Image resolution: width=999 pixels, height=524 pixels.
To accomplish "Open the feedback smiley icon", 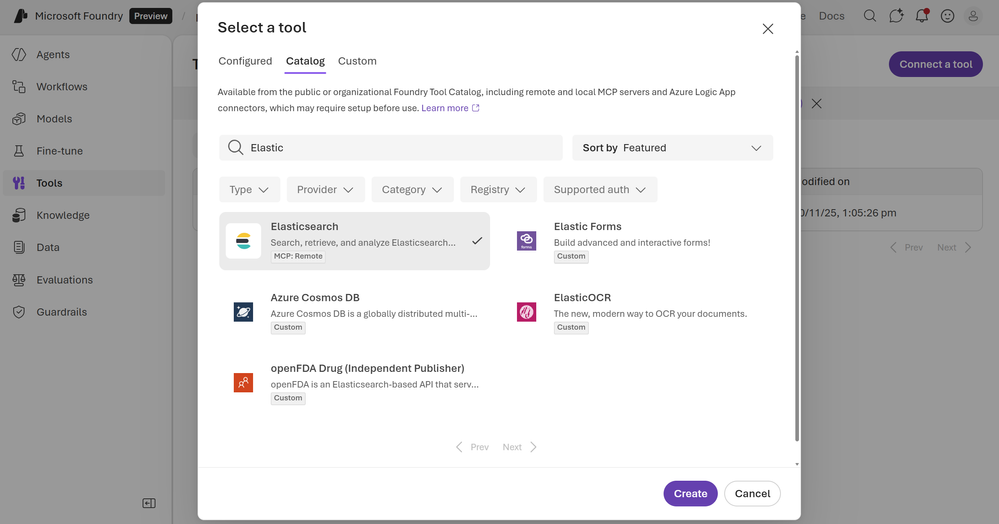I will point(947,16).
